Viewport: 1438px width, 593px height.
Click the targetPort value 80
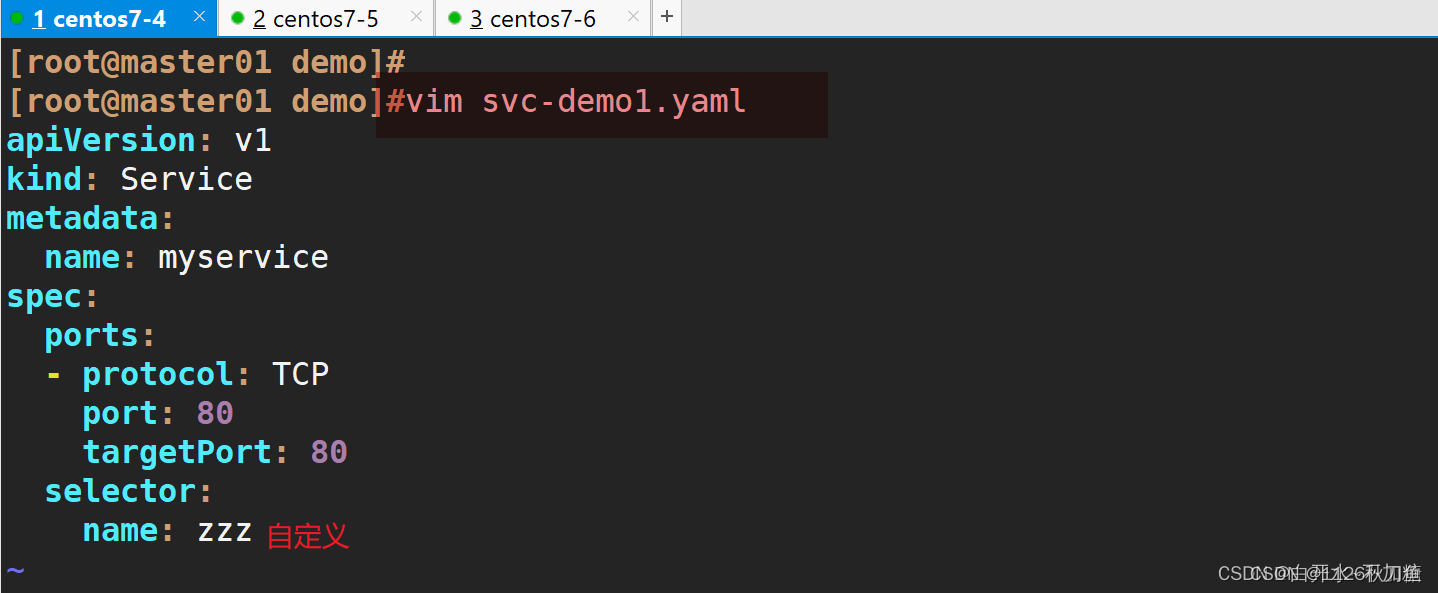(x=329, y=452)
